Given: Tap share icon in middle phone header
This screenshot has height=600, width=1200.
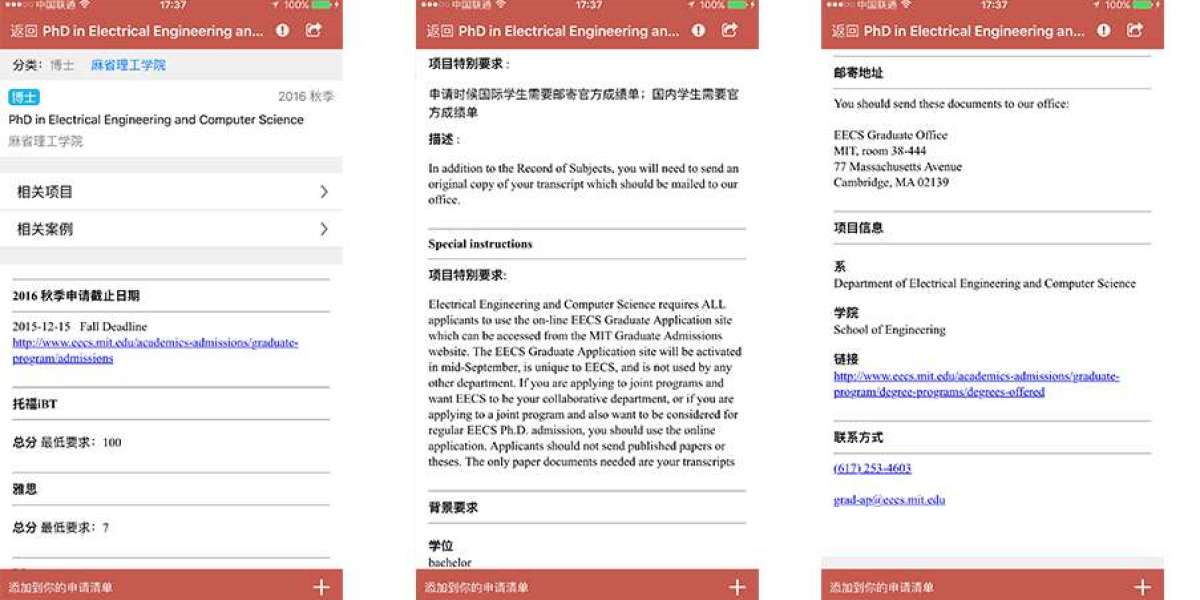Looking at the screenshot, I should (x=730, y=30).
